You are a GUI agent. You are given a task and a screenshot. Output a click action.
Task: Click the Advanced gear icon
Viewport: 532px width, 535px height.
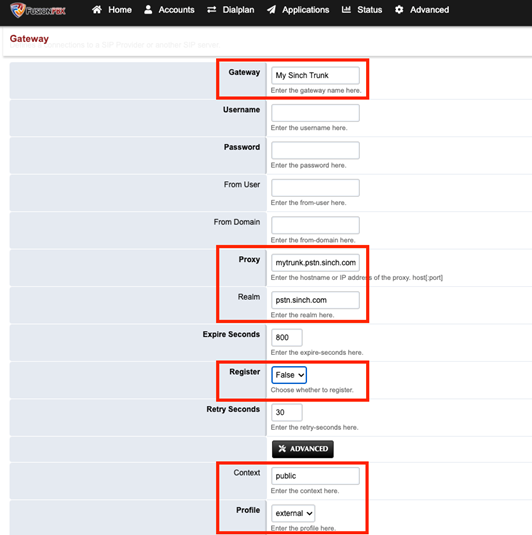pyautogui.click(x=399, y=10)
